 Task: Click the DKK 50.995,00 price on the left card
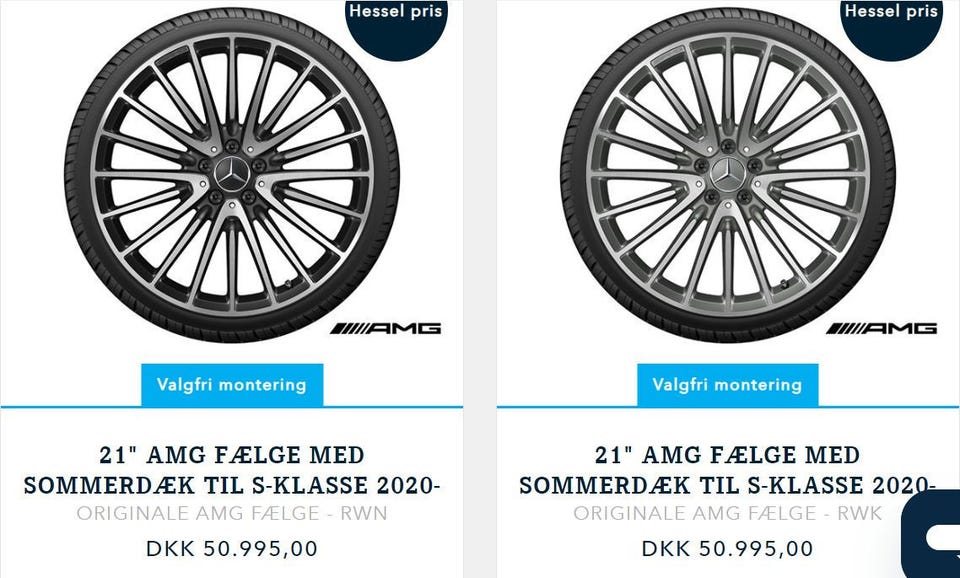coord(232,549)
